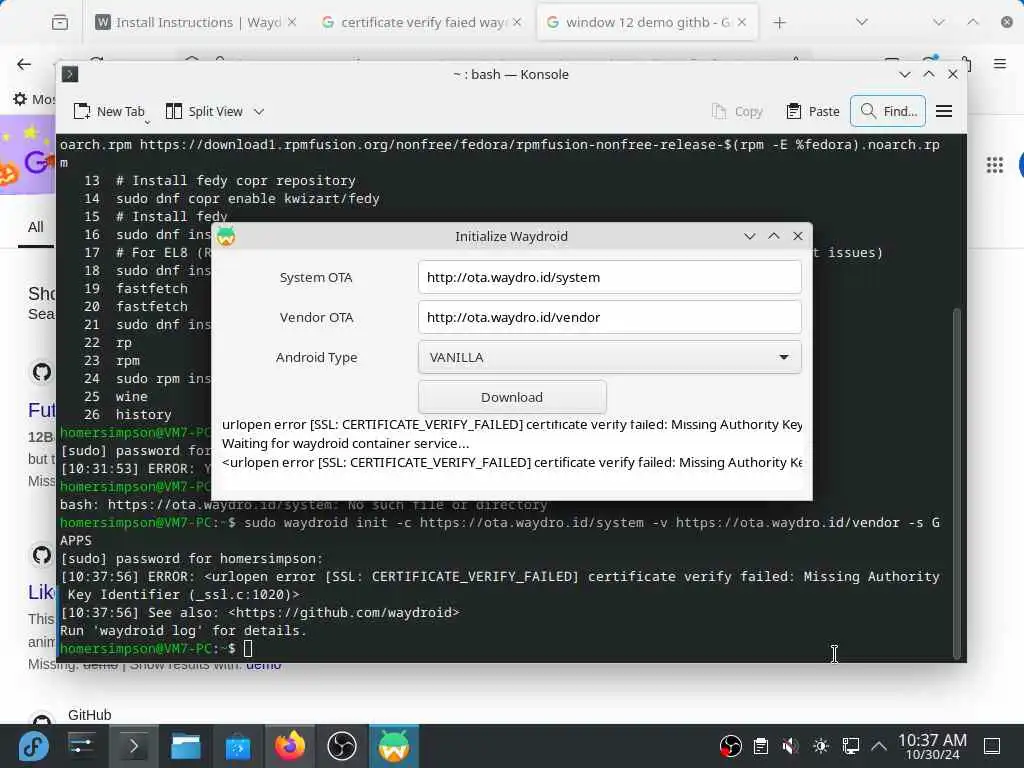Switch to window 12 demo github tab
This screenshot has height=768, width=1024.
(640, 22)
